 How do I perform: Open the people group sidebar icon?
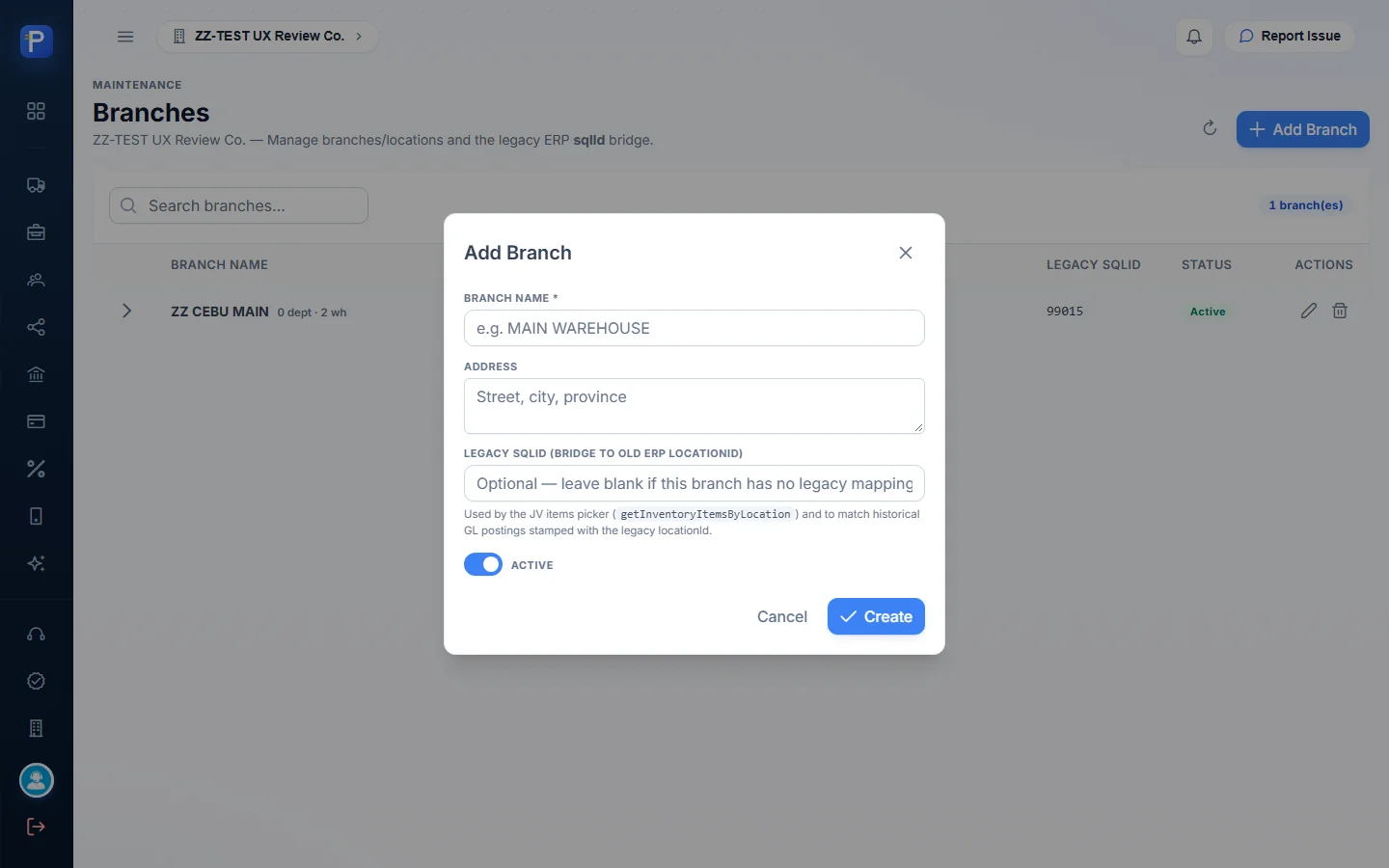tap(37, 280)
